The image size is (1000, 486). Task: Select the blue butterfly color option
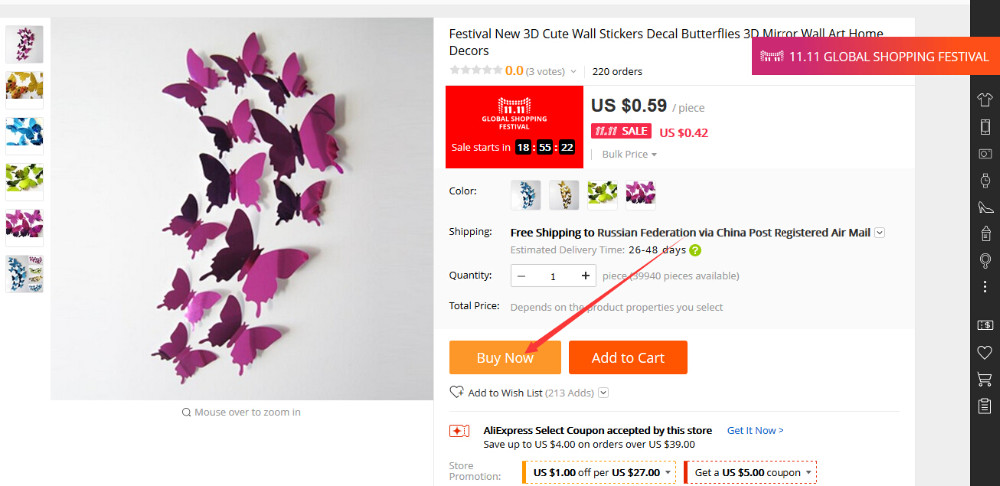(526, 194)
